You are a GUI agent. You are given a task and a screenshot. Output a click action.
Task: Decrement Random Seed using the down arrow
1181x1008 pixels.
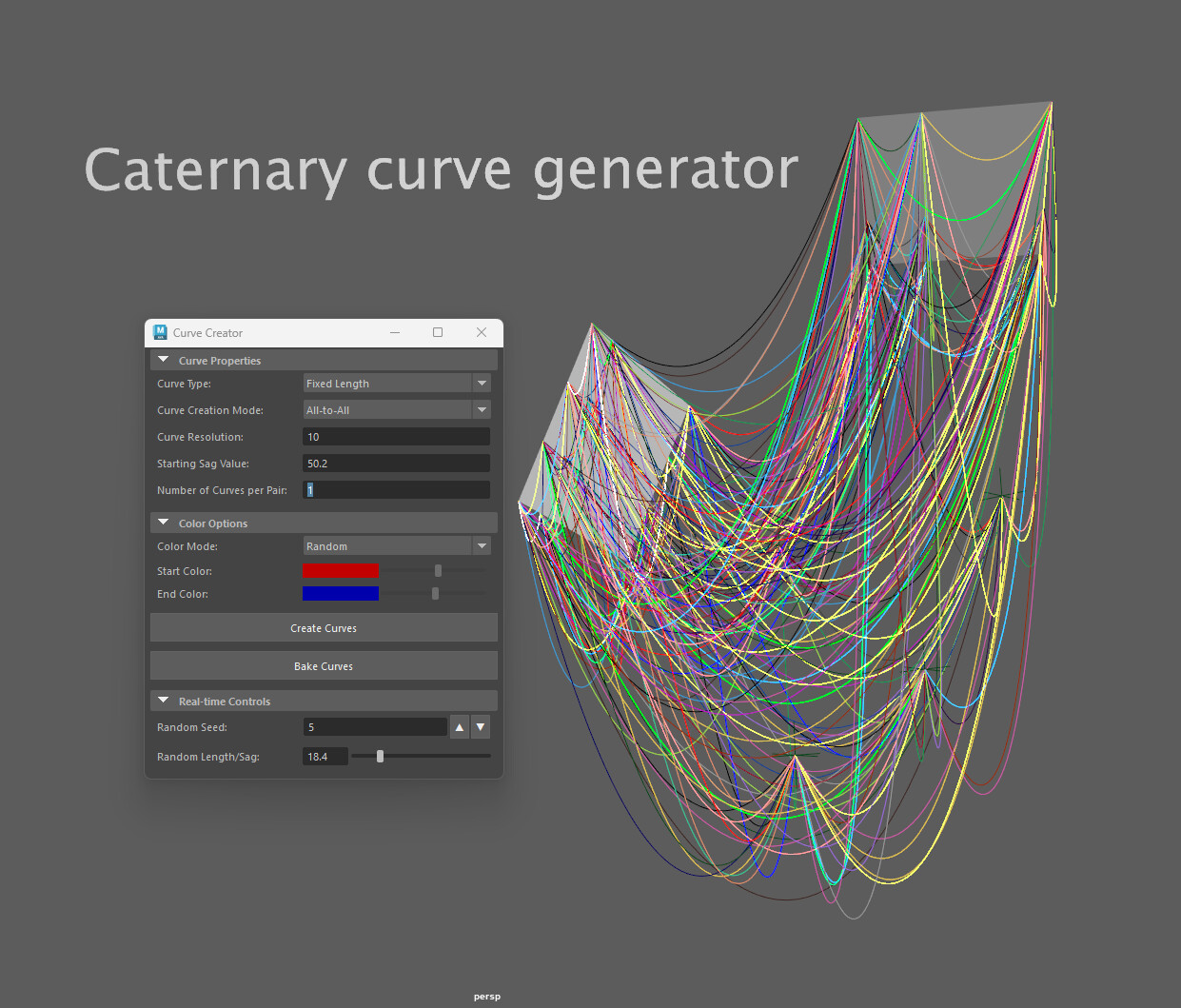click(x=481, y=726)
